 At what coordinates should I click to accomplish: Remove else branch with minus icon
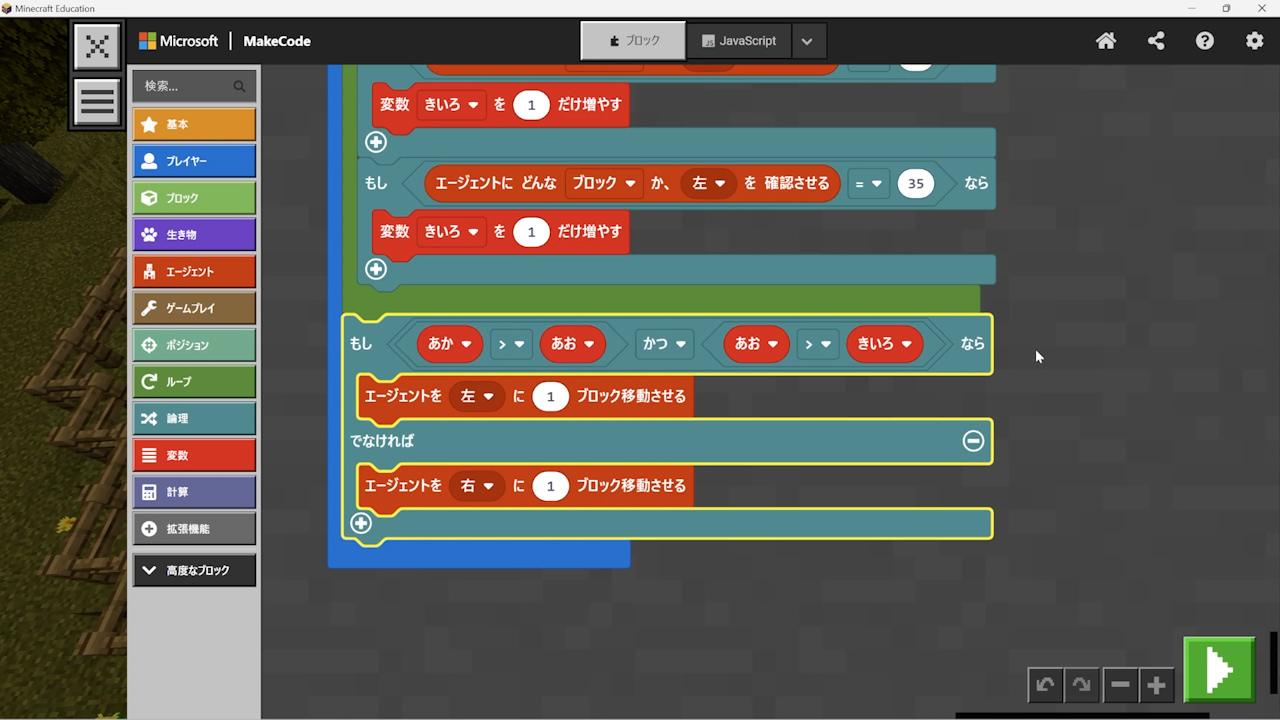973,441
